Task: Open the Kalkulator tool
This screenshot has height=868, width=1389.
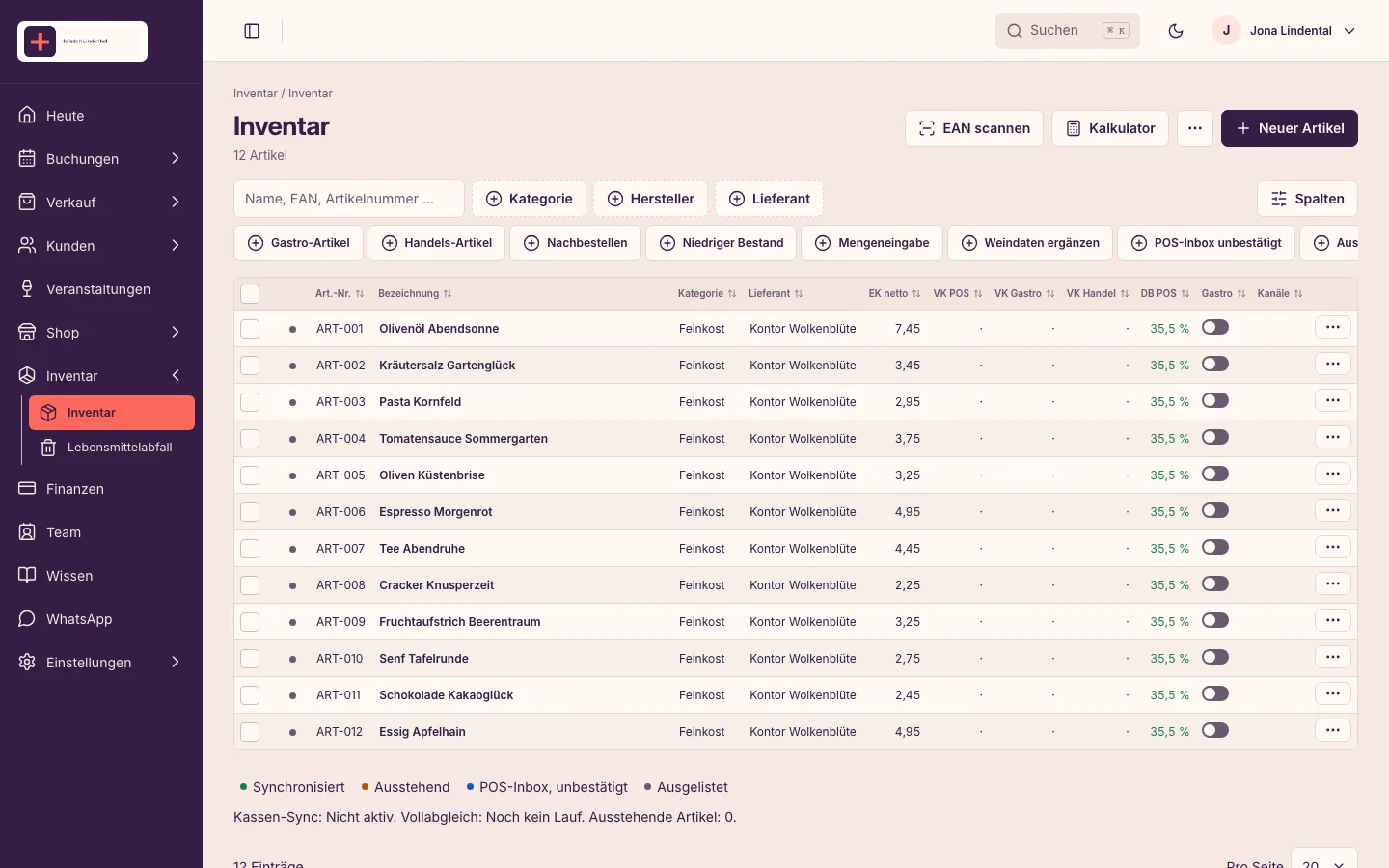Action: (x=1110, y=128)
